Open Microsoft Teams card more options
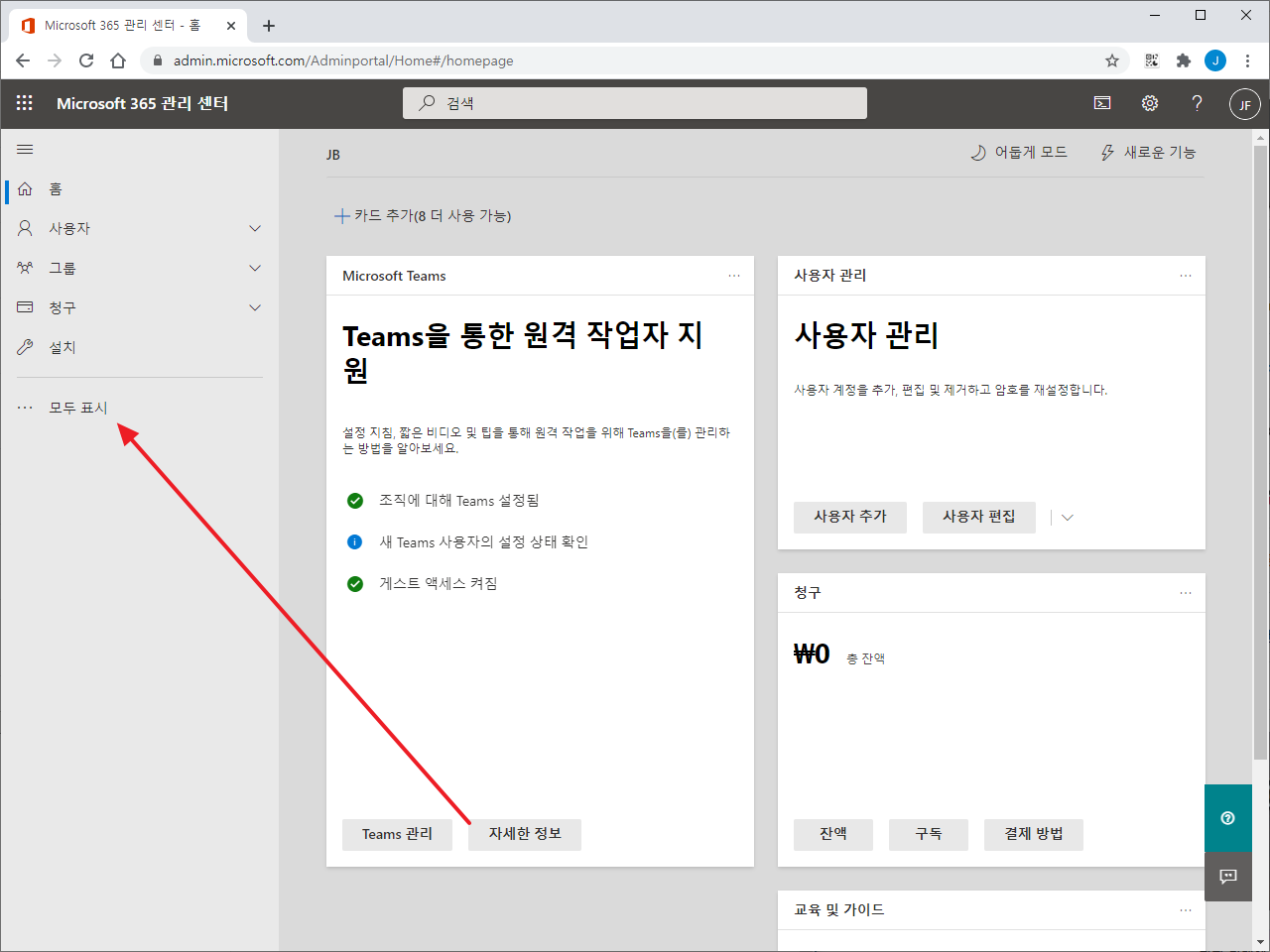 tap(734, 276)
